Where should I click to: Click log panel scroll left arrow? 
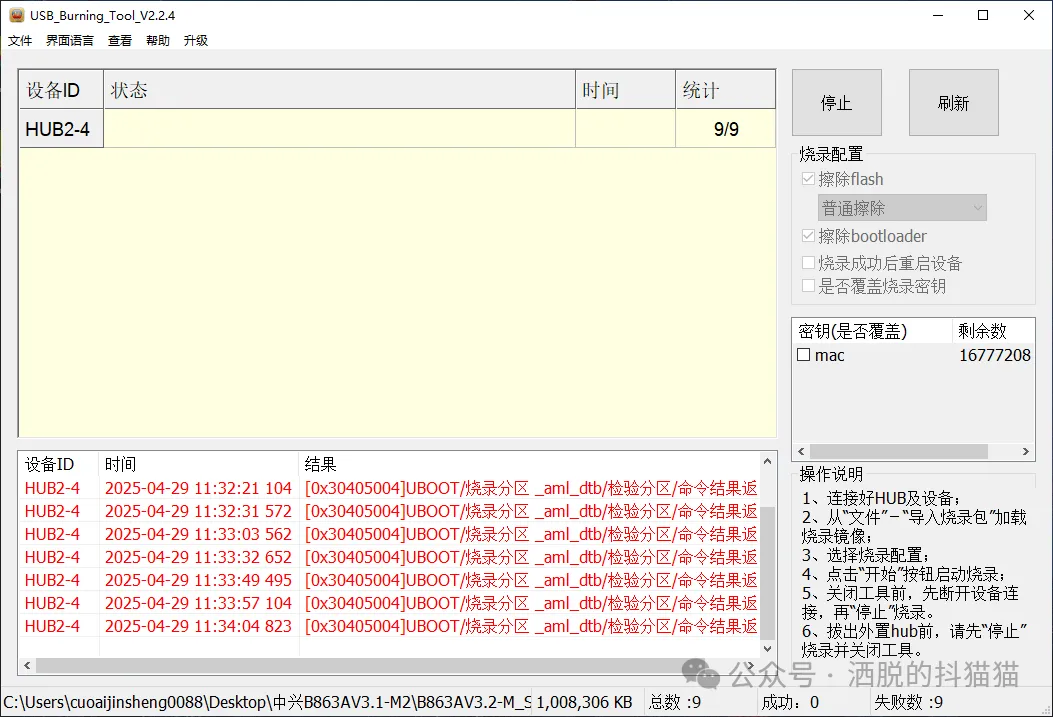click(x=28, y=666)
